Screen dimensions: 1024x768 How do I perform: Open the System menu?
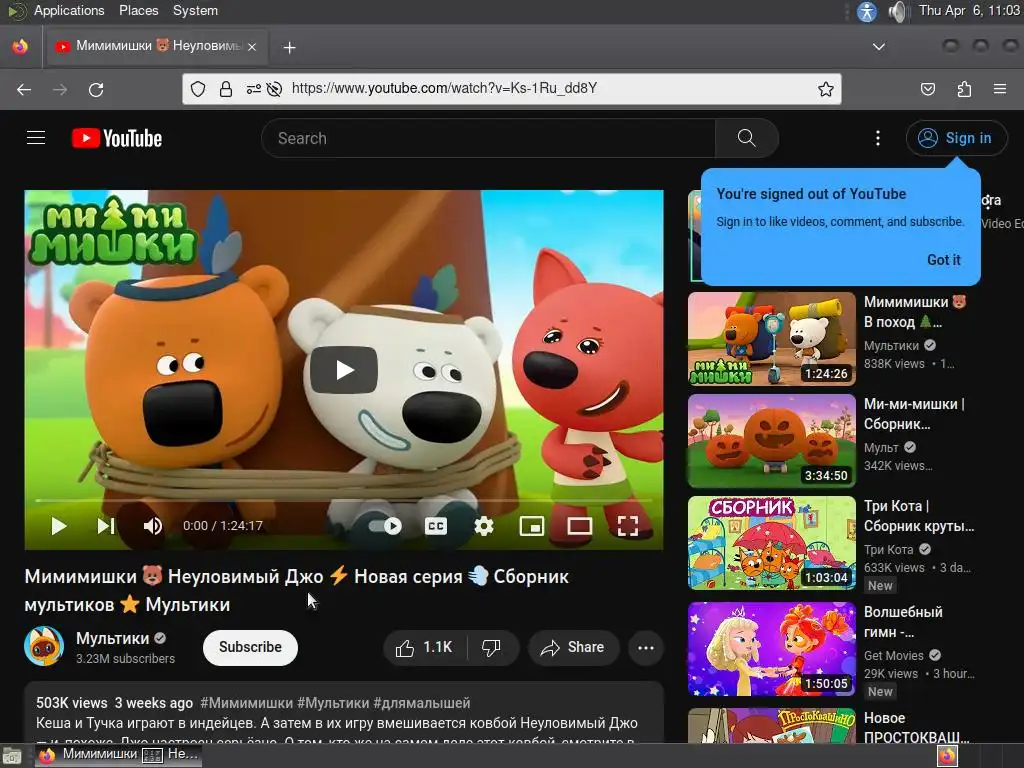point(195,10)
